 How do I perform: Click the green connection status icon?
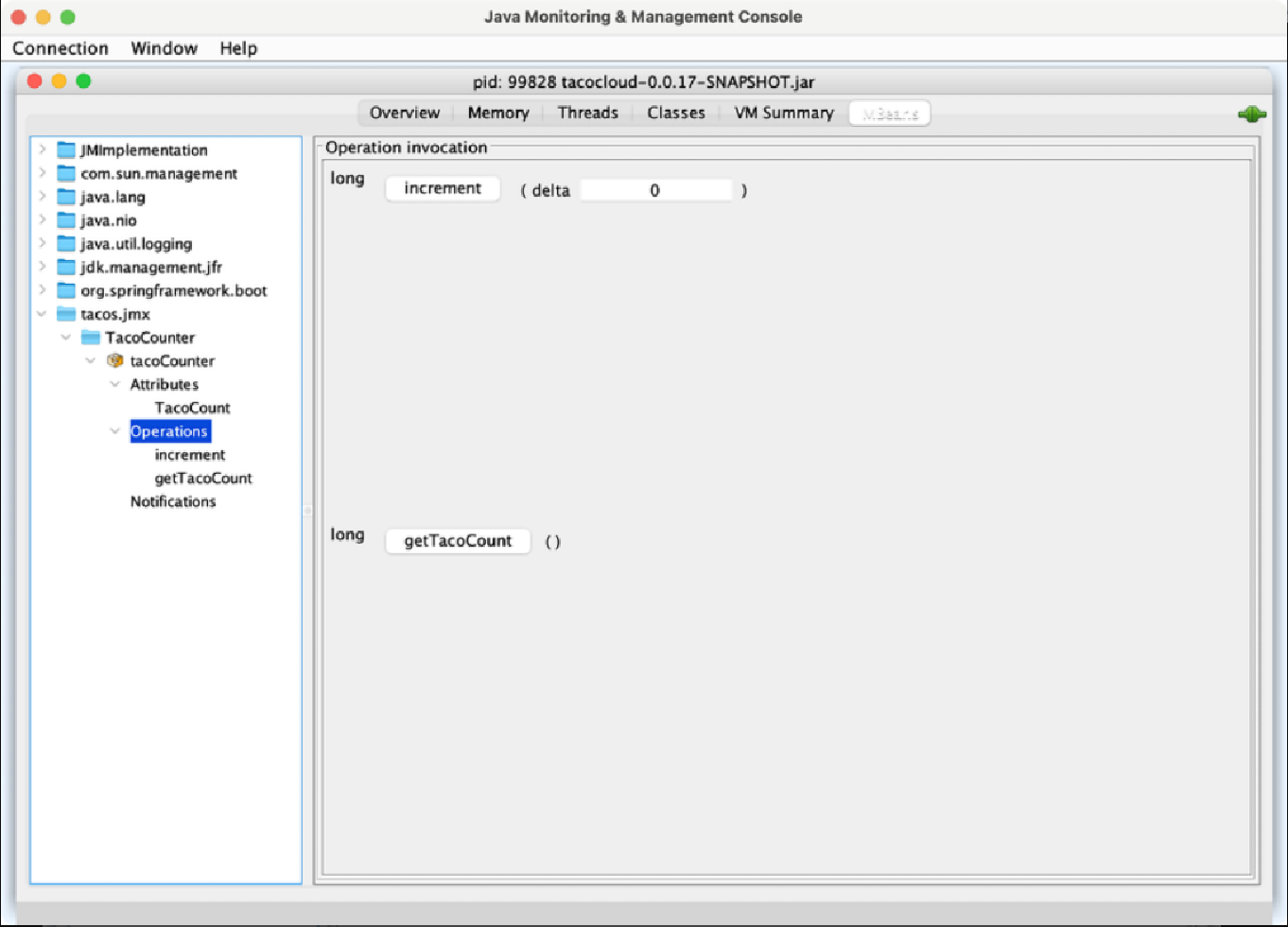click(x=1252, y=114)
